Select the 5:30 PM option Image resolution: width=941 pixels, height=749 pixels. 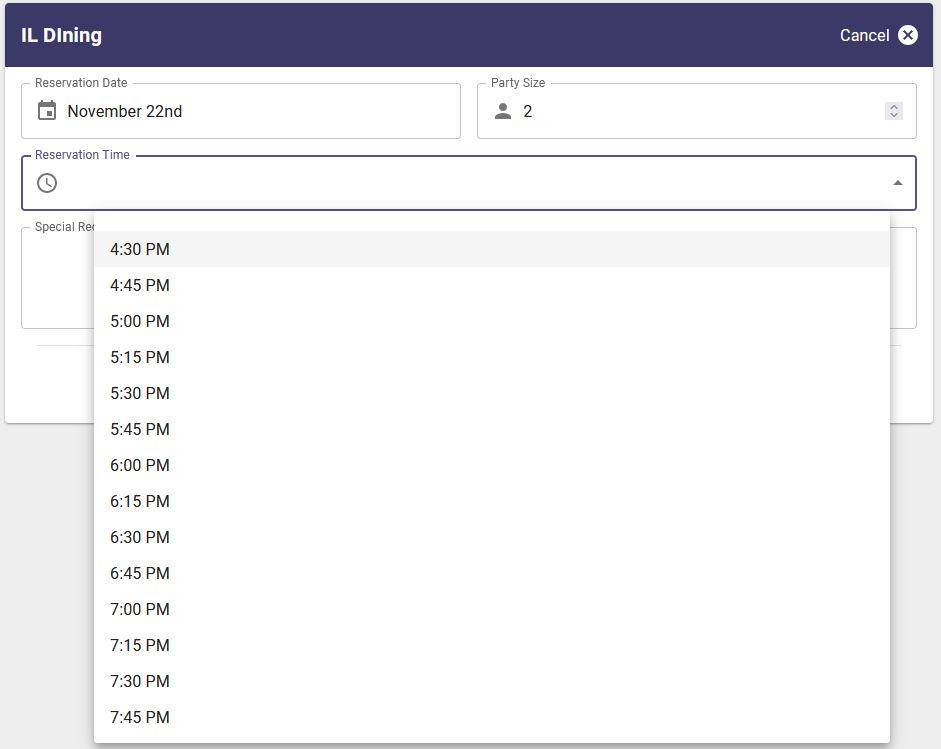click(140, 393)
